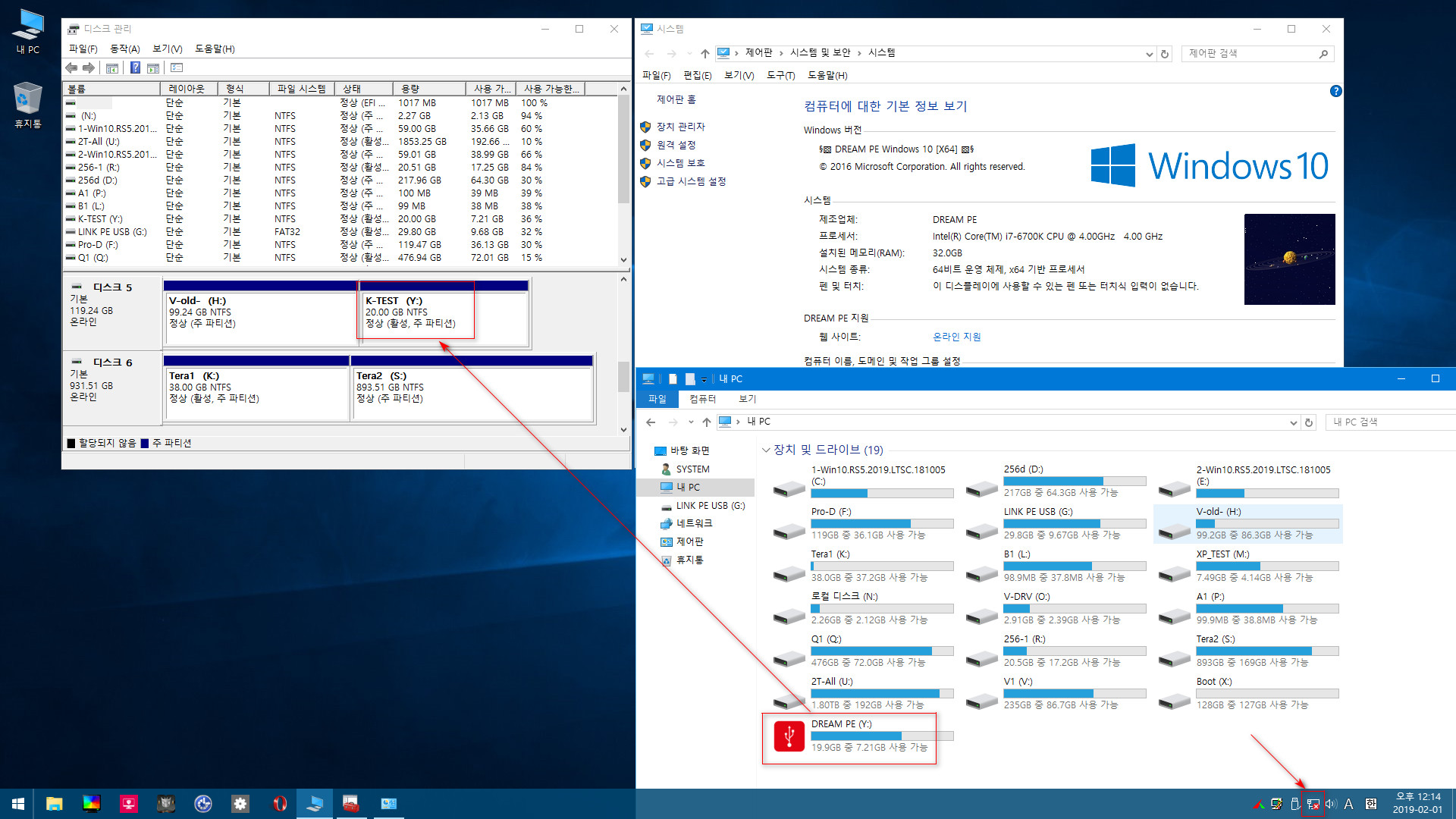Click safely remove hardware USB tray icon
Viewport: 1456px width, 819px height.
point(1295,805)
